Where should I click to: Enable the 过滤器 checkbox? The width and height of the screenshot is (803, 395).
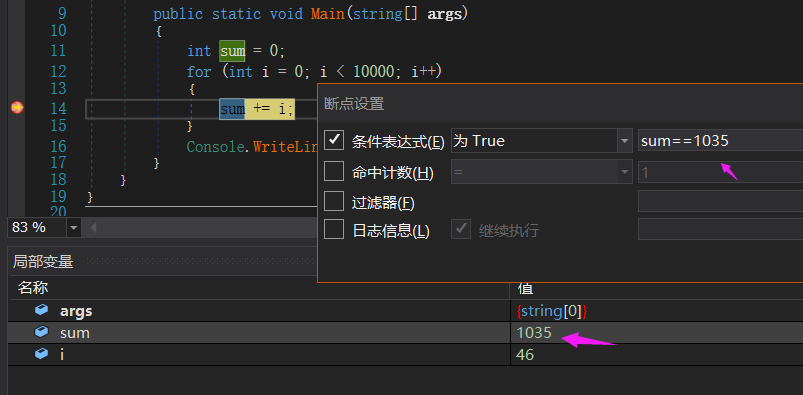(x=334, y=201)
